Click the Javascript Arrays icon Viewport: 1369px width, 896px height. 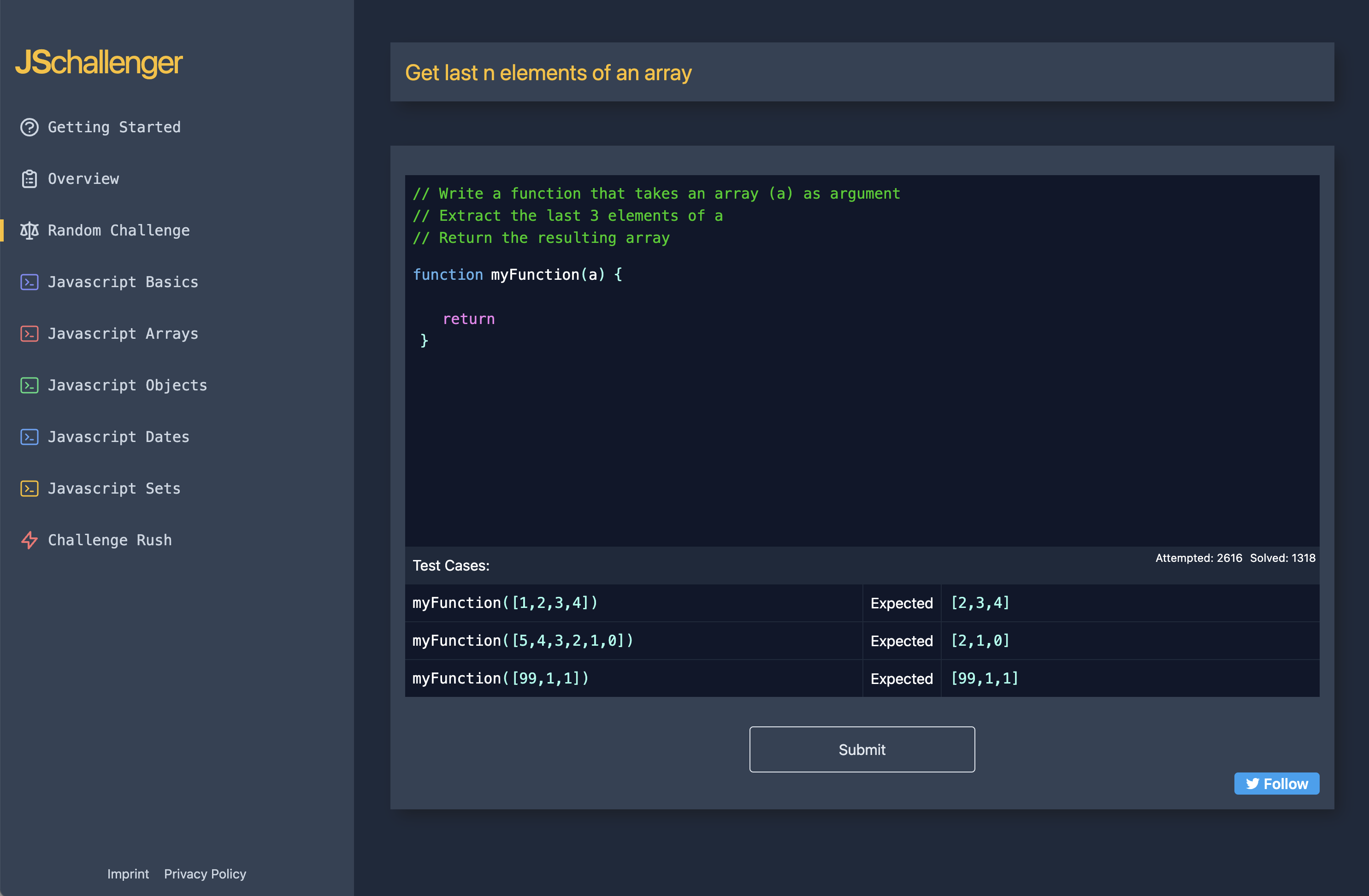click(29, 333)
